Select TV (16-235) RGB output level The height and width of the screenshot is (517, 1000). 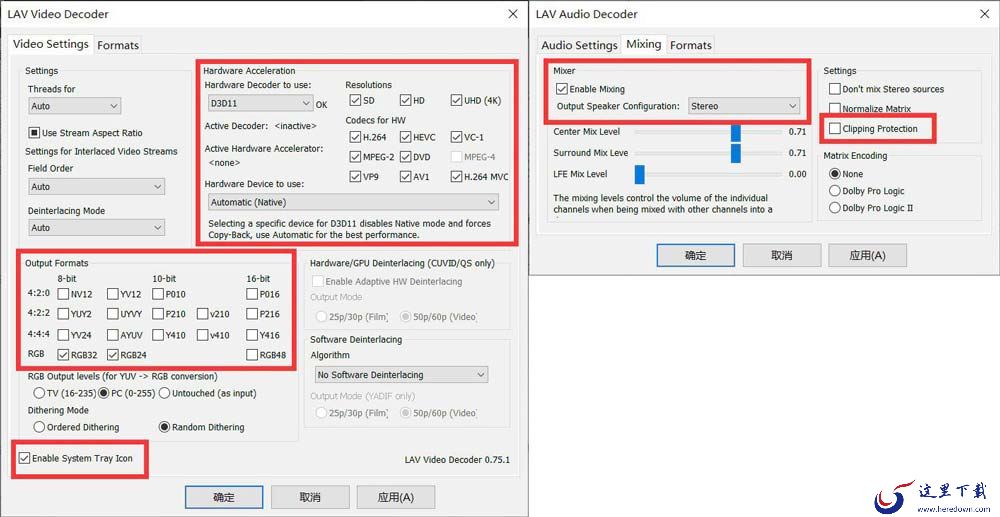click(39, 393)
